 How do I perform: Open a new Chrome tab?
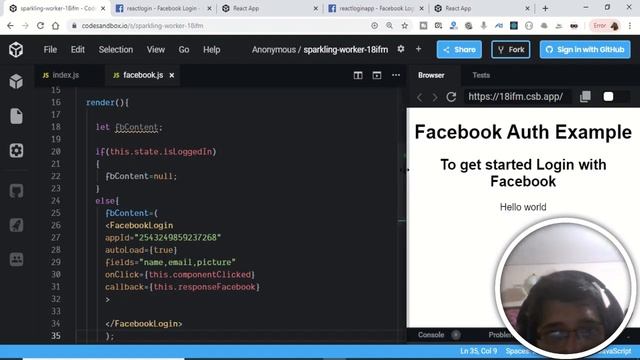545,8
